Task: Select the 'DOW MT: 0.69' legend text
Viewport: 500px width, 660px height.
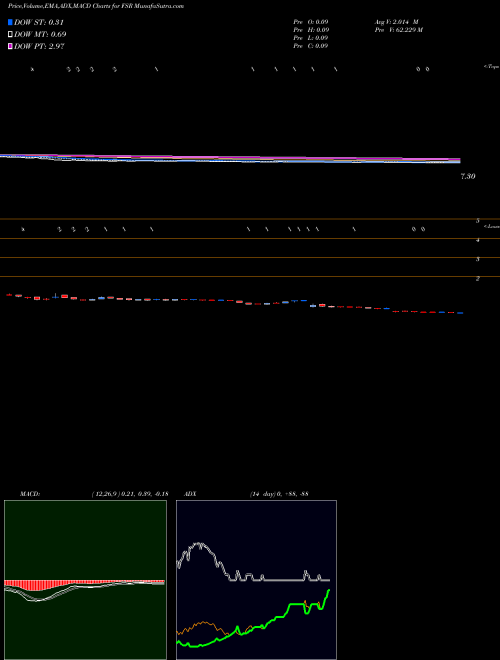Action: tap(40, 34)
